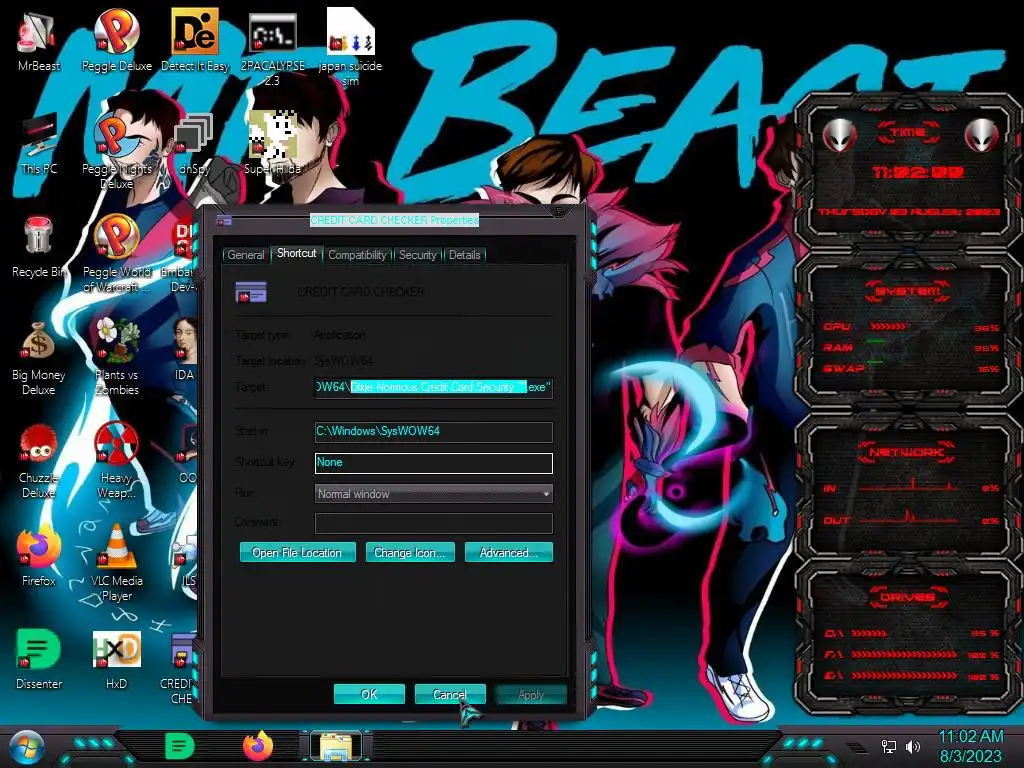Select the japan suicide sim file icon

[350, 46]
